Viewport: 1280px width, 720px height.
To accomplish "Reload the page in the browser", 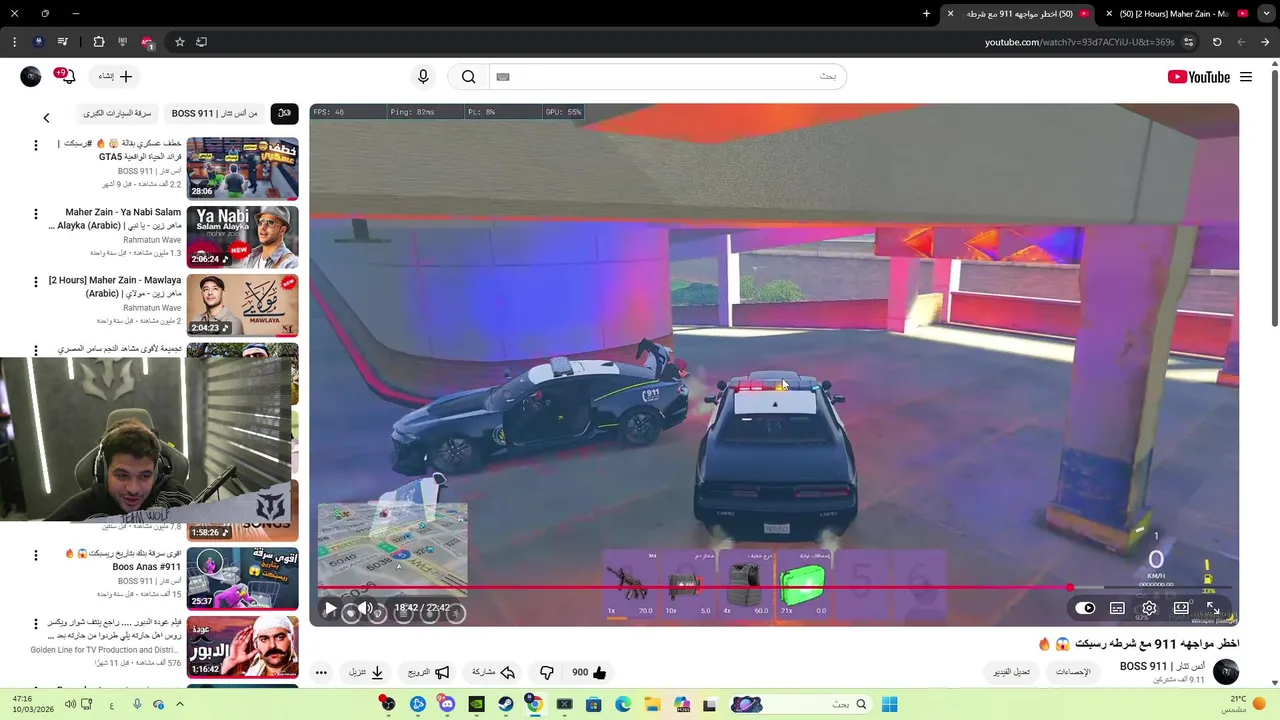I will pos(1217,42).
